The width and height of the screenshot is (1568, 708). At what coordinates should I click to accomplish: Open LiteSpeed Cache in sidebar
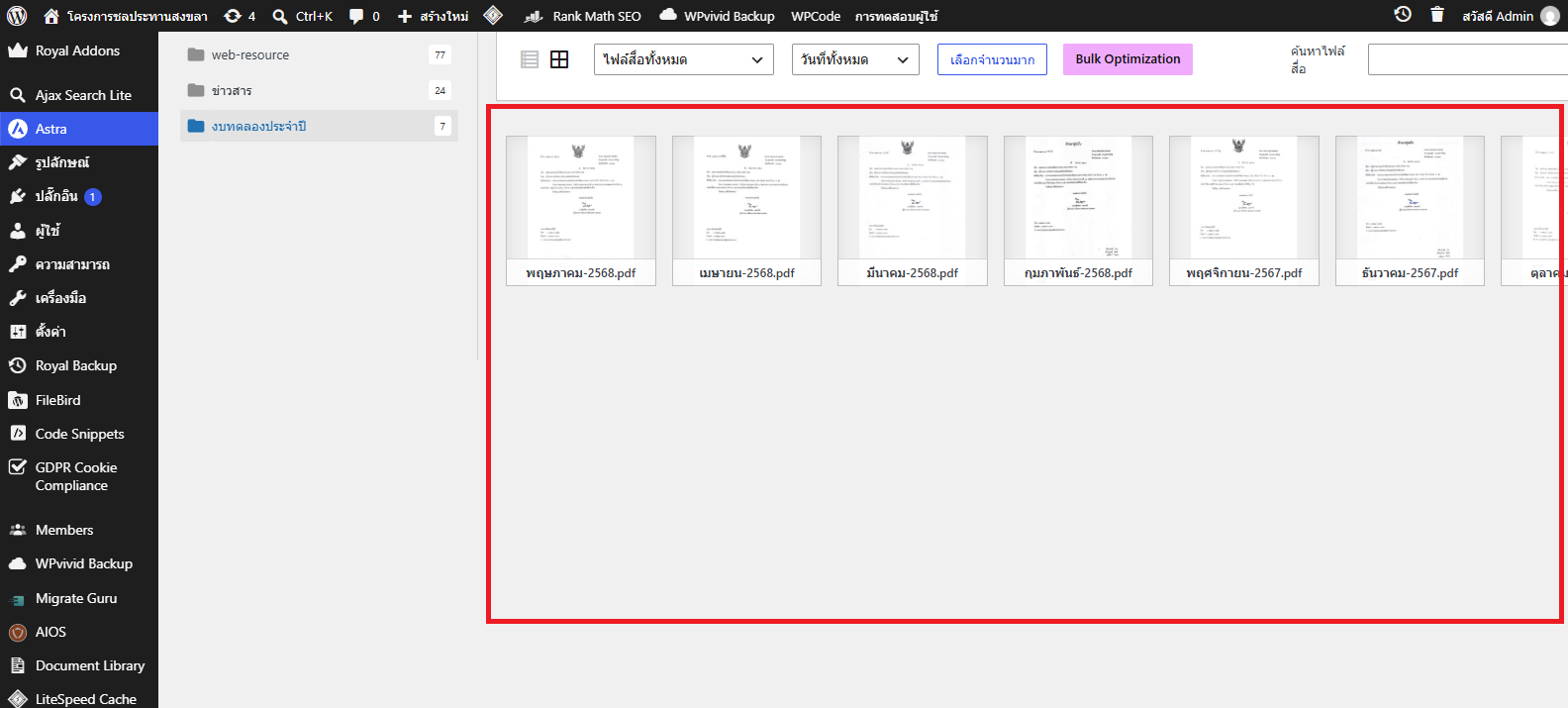coord(79,698)
